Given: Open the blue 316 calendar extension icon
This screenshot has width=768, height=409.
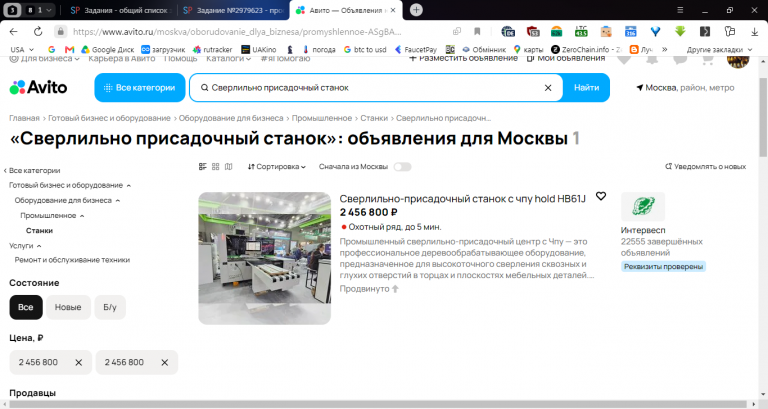Looking at the screenshot, I should coord(630,31).
